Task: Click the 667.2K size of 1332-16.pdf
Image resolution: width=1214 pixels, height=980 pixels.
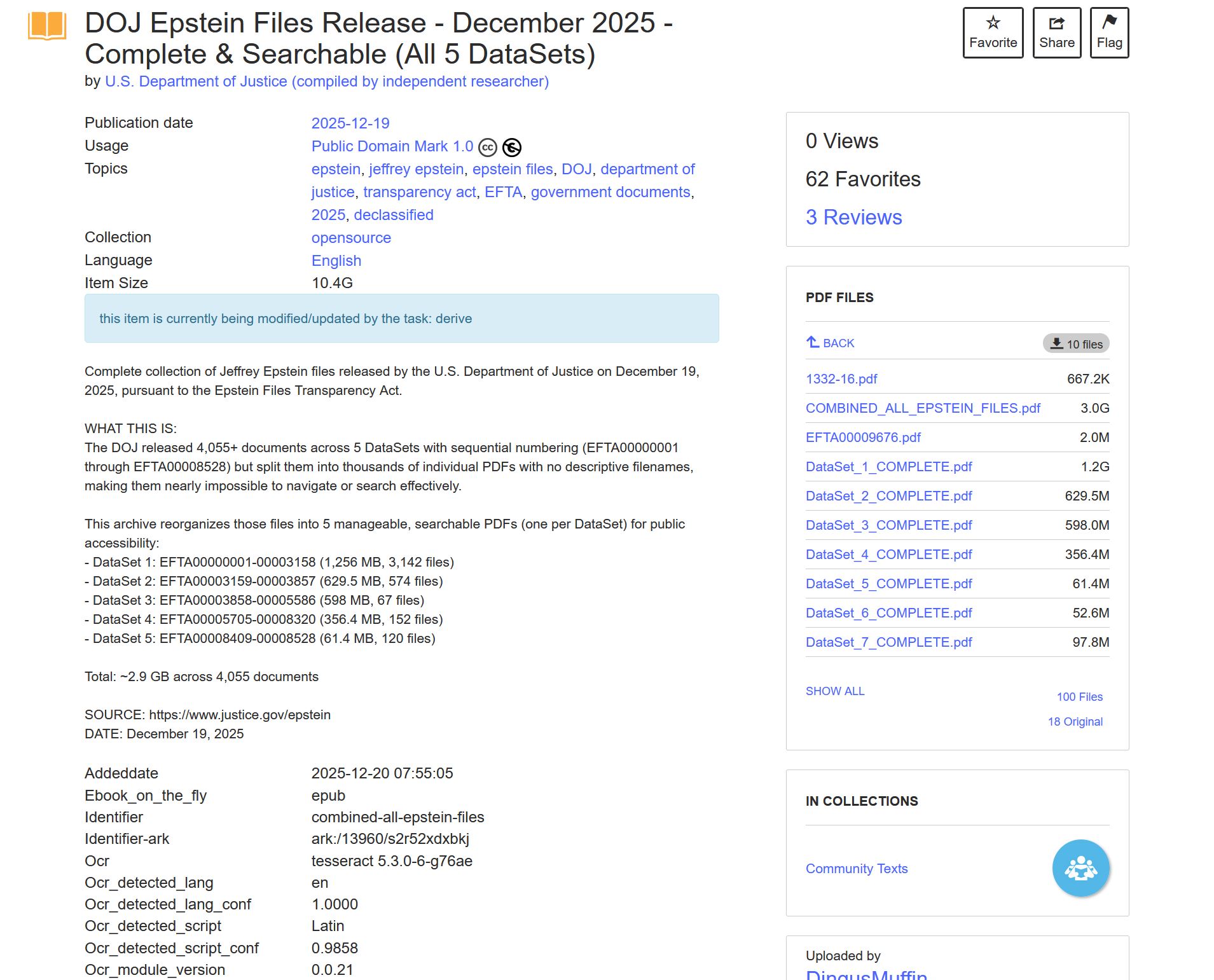Action: [1088, 379]
